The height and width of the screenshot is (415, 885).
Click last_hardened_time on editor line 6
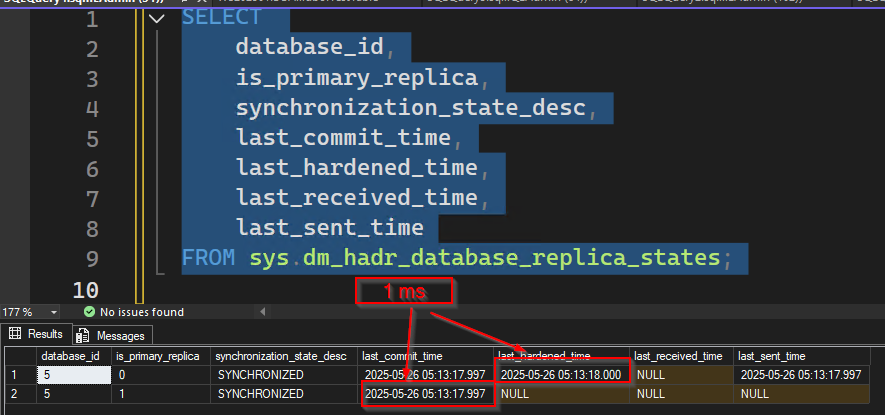[357, 168]
